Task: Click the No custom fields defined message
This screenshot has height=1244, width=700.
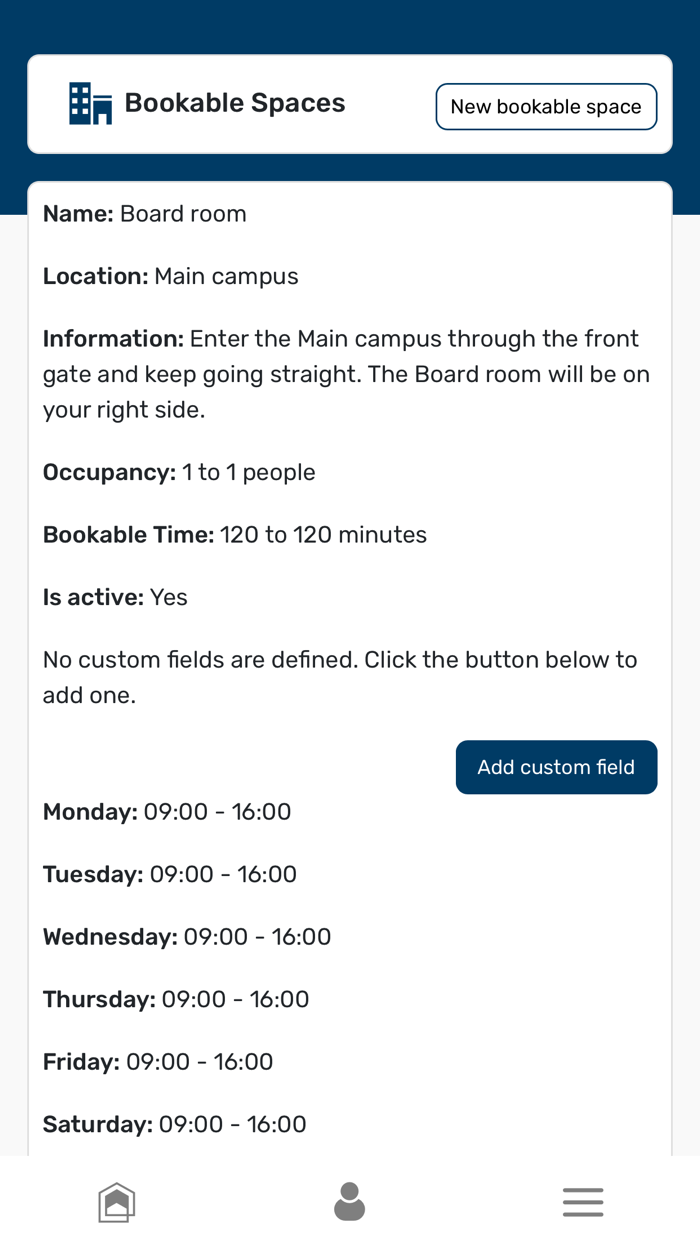Action: [340, 677]
